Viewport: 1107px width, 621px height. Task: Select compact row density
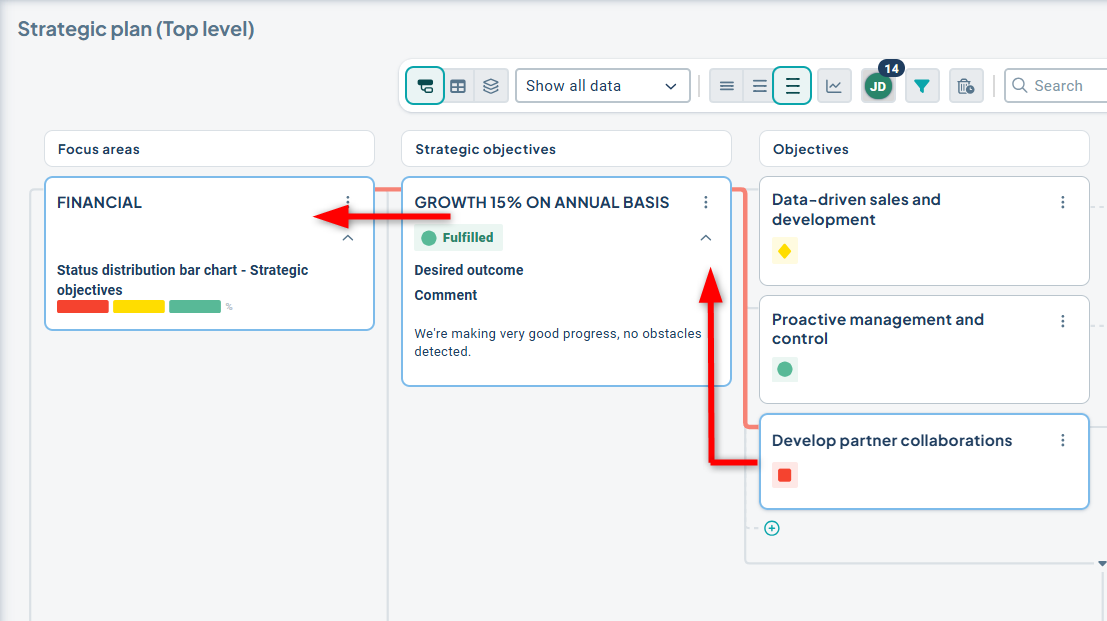coord(727,86)
